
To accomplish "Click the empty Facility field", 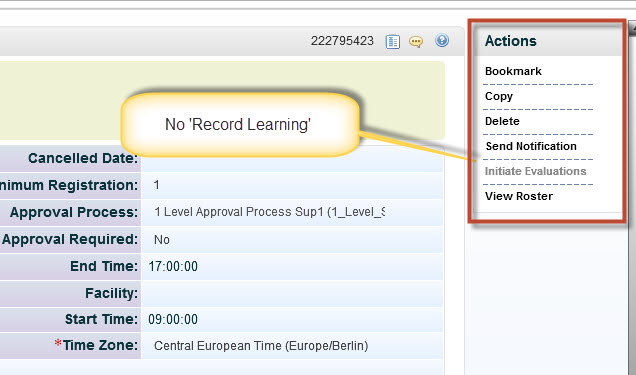I will [x=292, y=293].
